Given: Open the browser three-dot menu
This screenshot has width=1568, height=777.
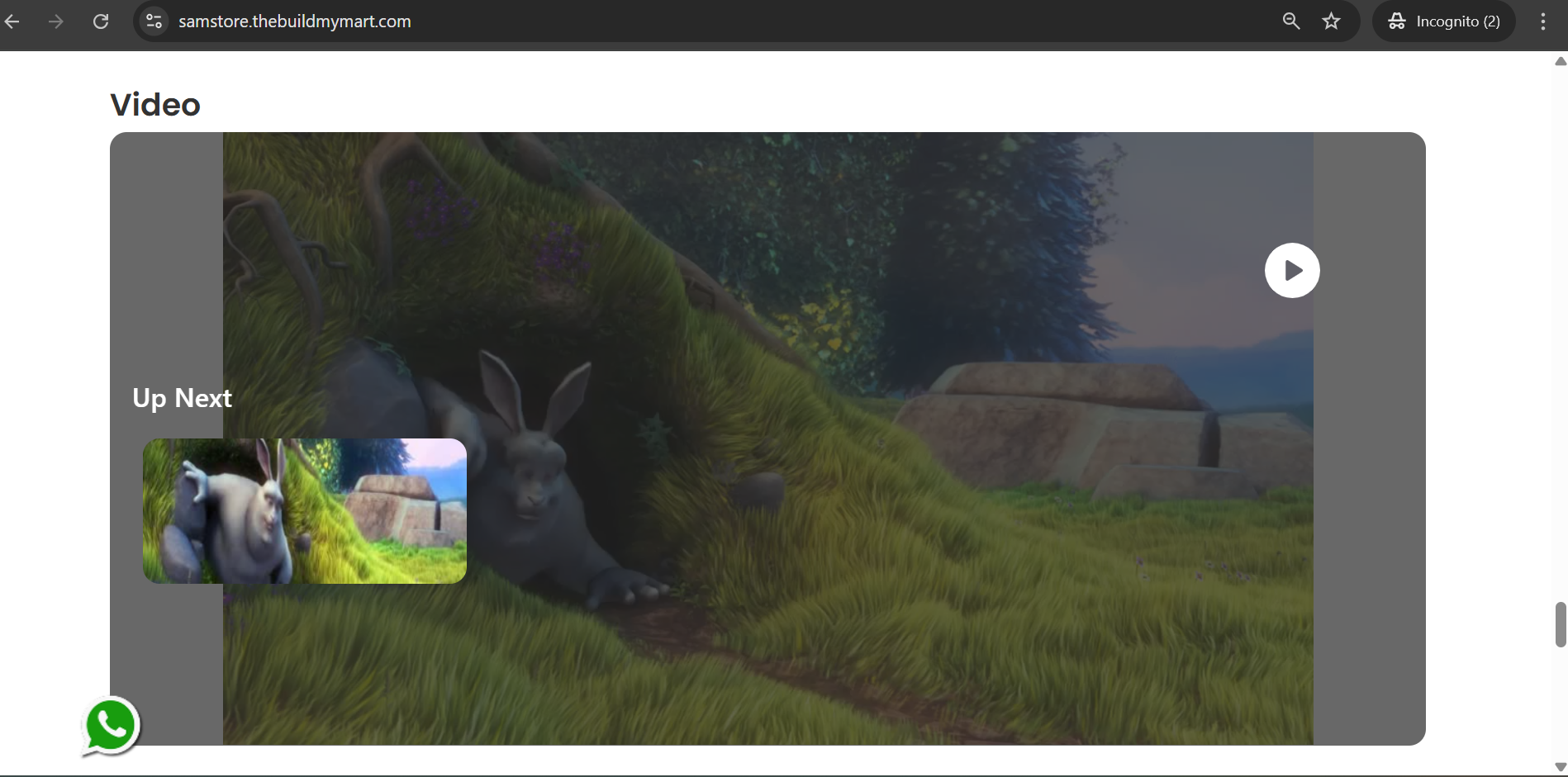Looking at the screenshot, I should tap(1543, 21).
